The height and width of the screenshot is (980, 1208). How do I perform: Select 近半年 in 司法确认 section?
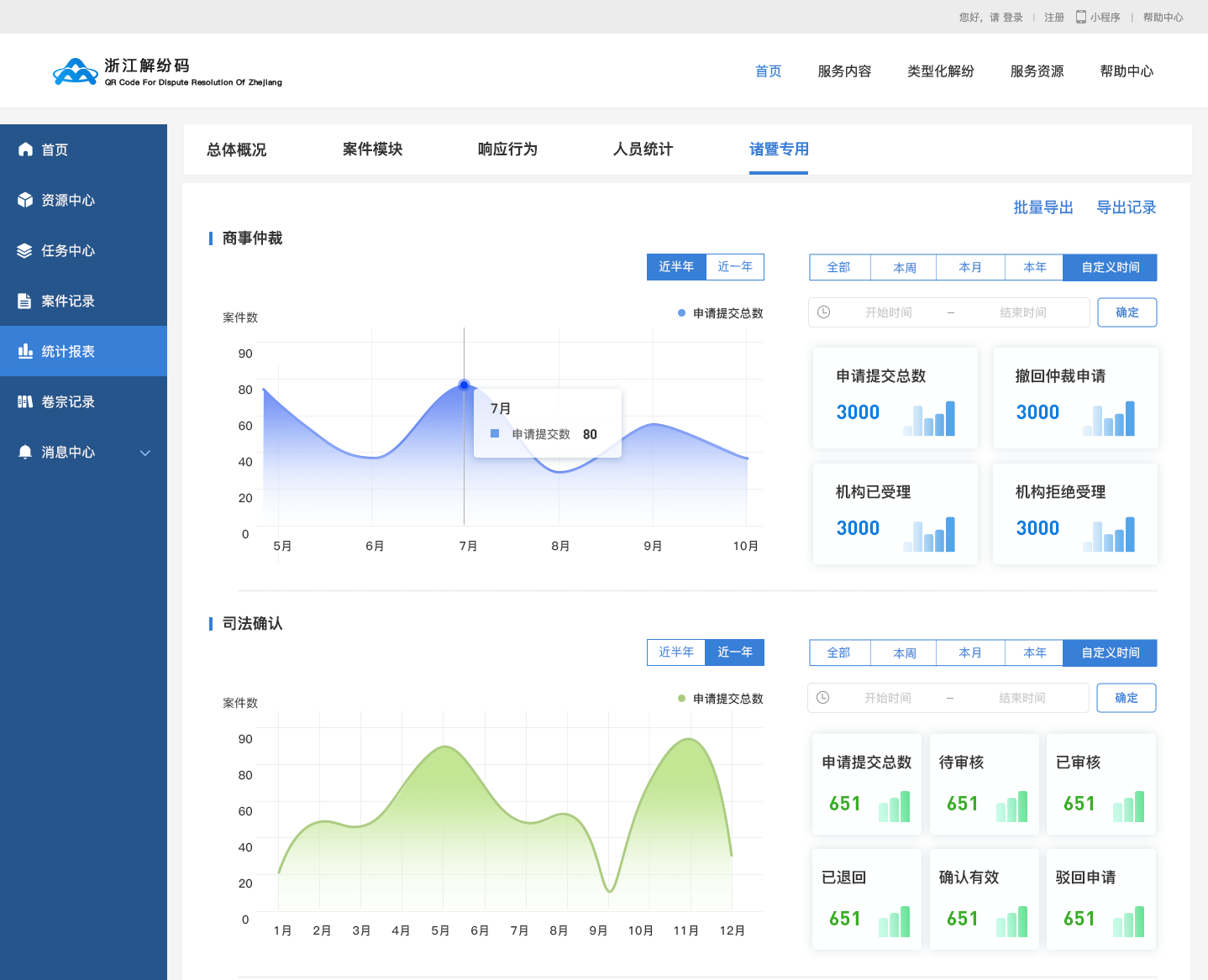(x=676, y=652)
